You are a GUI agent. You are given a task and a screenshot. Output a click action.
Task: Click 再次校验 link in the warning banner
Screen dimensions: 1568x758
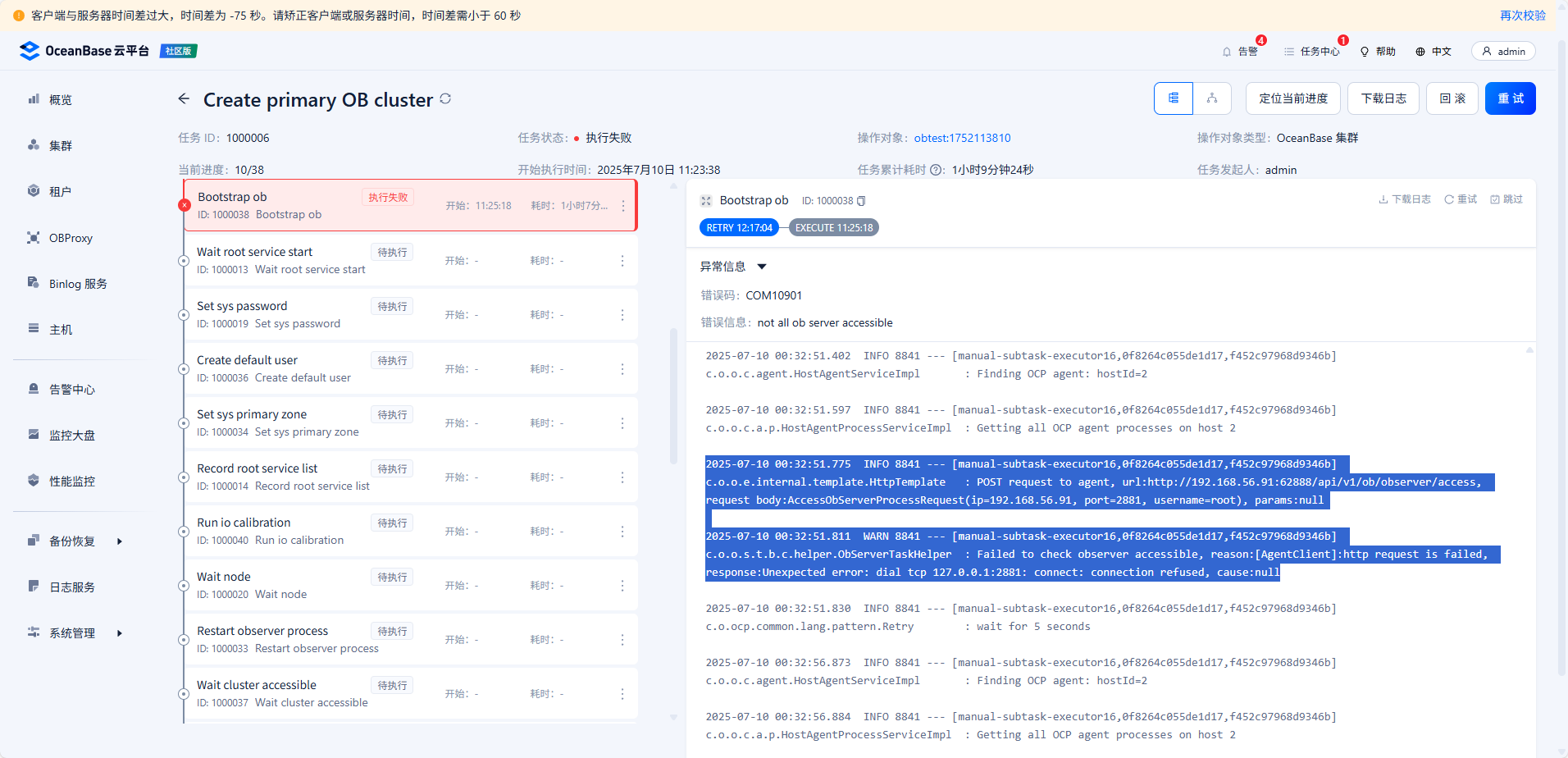1523,16
